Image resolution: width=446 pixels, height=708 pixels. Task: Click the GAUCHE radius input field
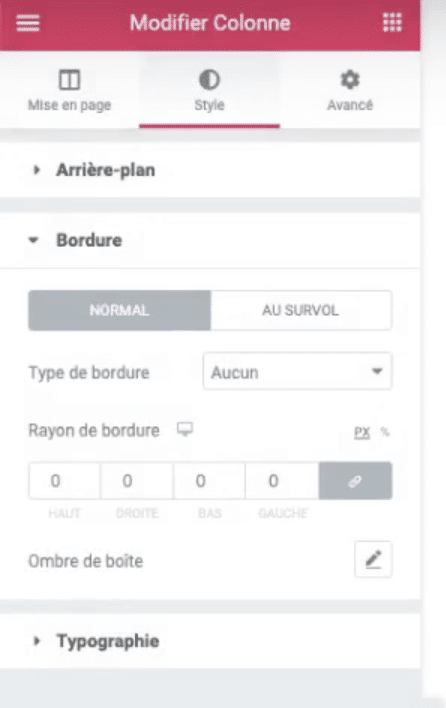tap(282, 481)
